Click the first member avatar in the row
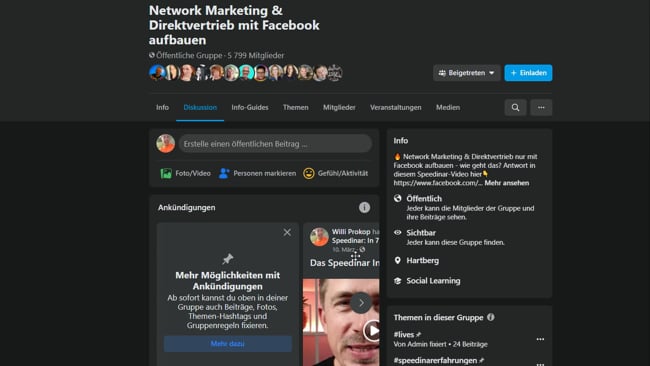Screen dimensions: 650x366 157,73
